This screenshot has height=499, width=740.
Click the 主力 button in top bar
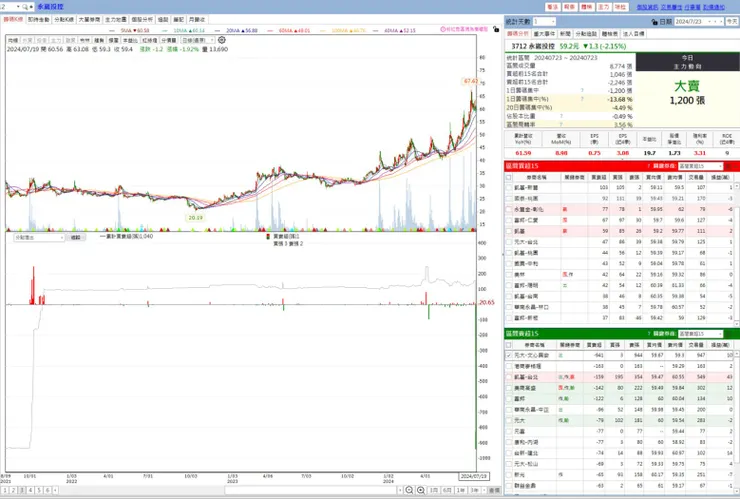(604, 7)
